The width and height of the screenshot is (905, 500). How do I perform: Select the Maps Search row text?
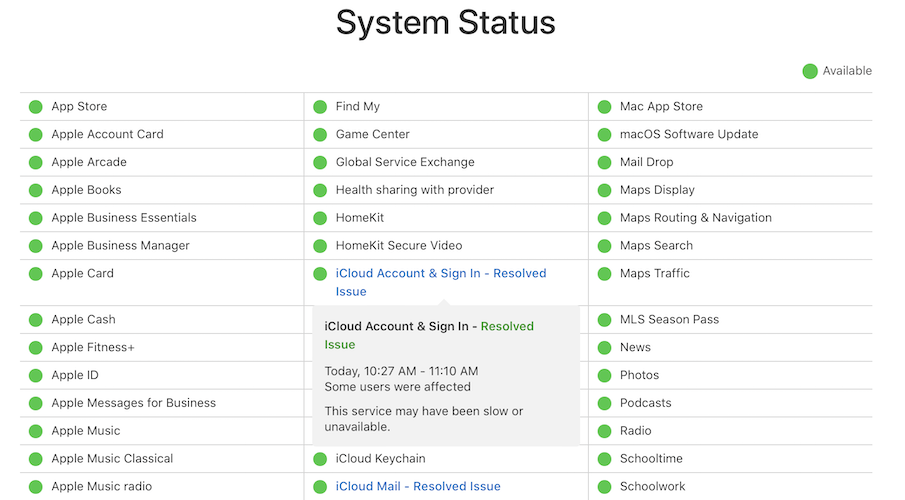pos(656,245)
